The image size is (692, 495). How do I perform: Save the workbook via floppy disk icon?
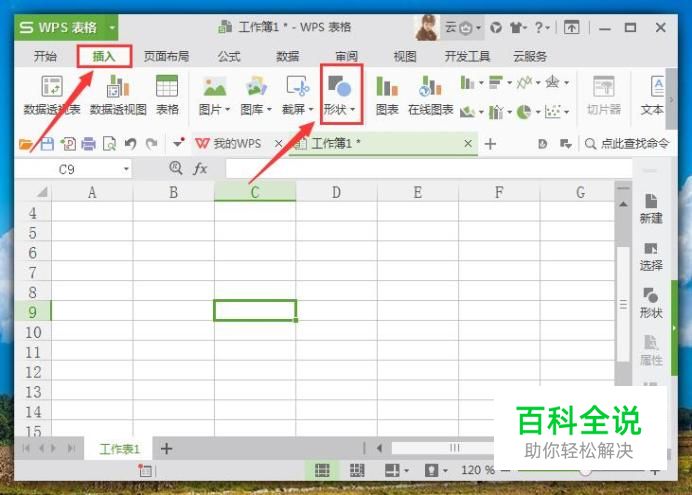click(47, 144)
